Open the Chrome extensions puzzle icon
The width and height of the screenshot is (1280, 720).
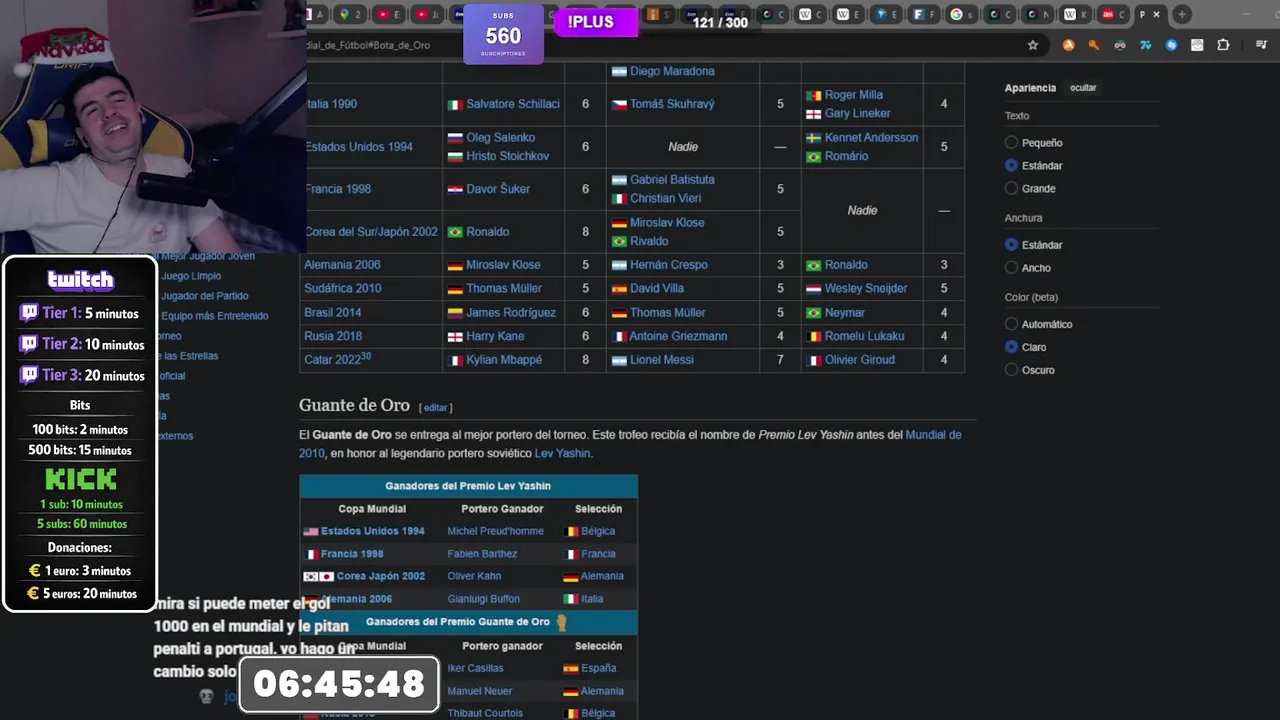click(x=1223, y=45)
